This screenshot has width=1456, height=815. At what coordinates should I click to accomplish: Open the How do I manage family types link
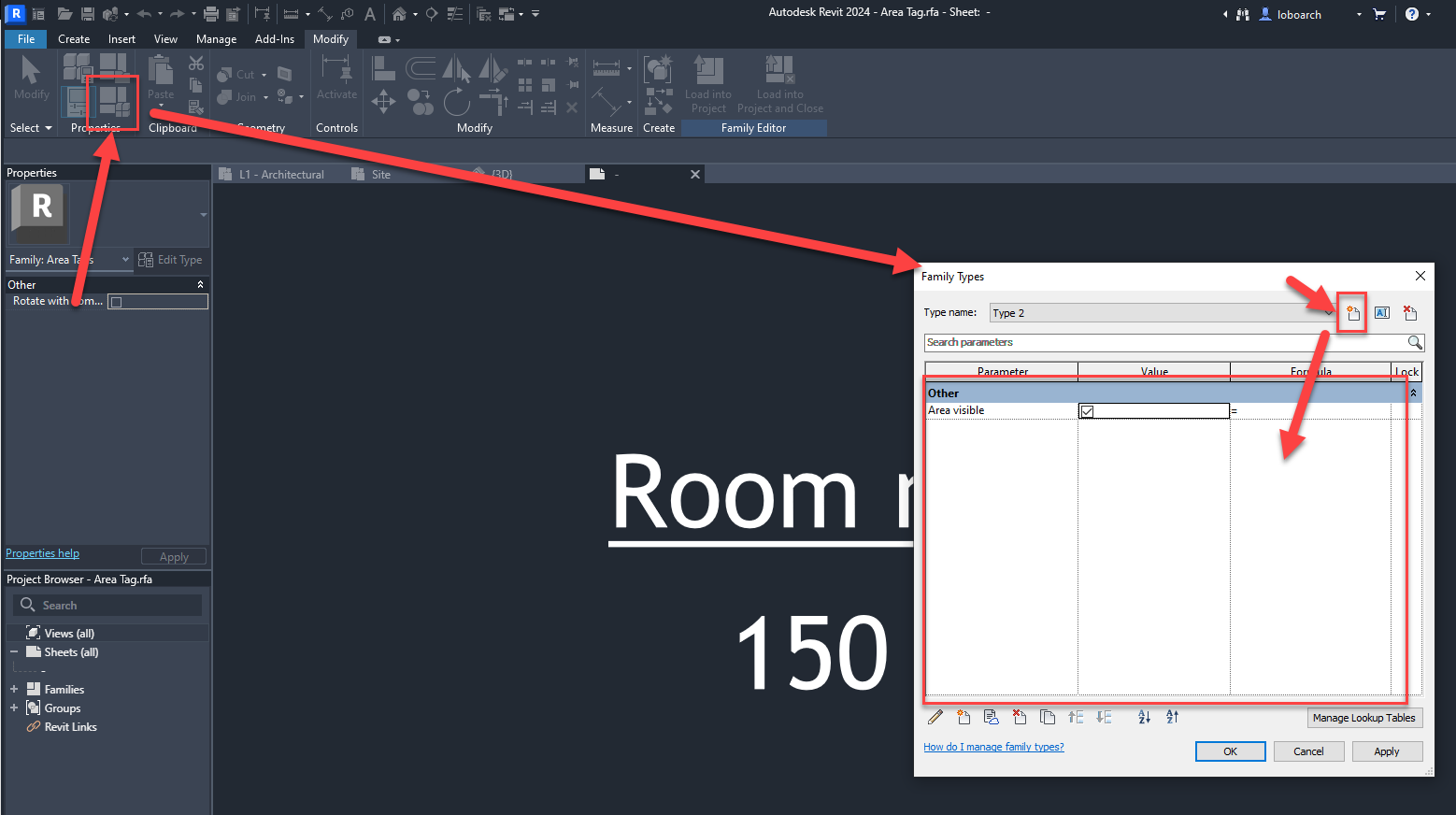tap(992, 746)
